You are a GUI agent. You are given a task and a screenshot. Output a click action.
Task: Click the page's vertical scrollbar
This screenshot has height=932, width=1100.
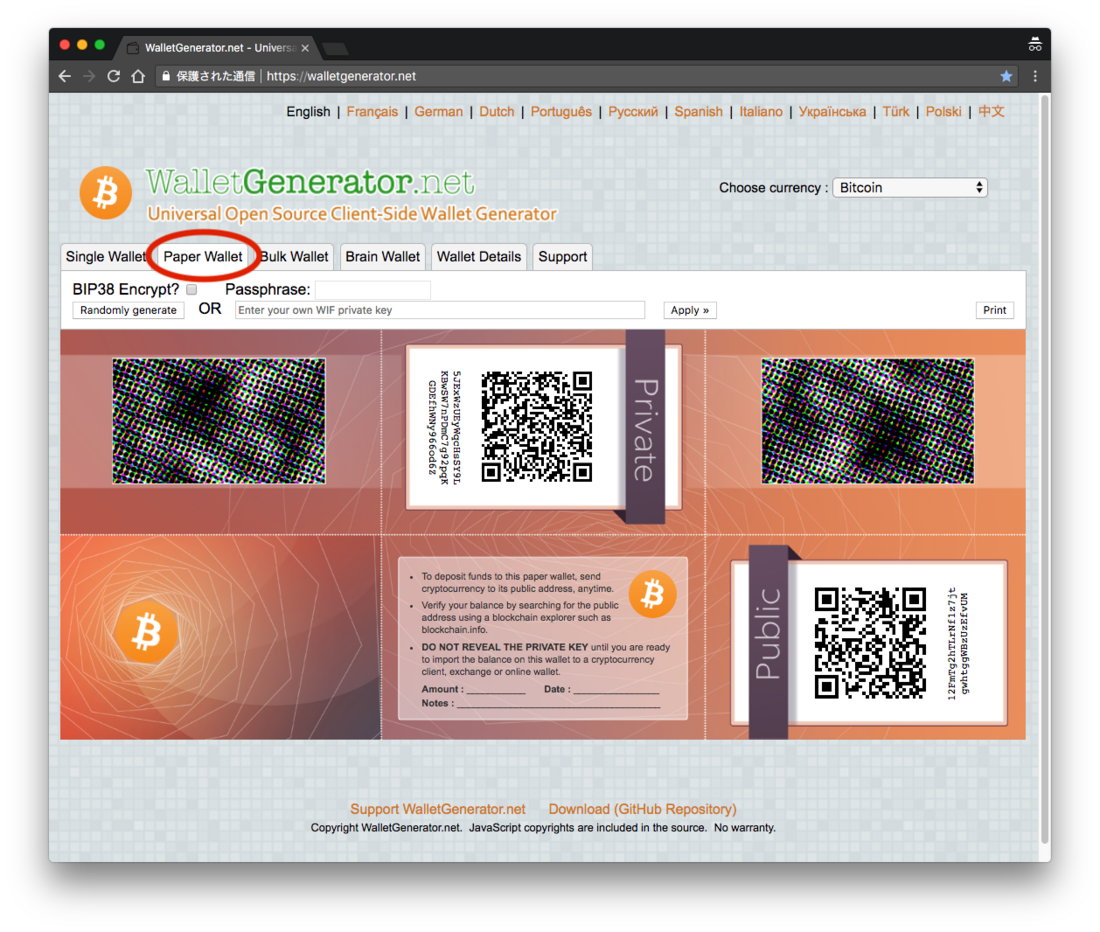click(1045, 470)
